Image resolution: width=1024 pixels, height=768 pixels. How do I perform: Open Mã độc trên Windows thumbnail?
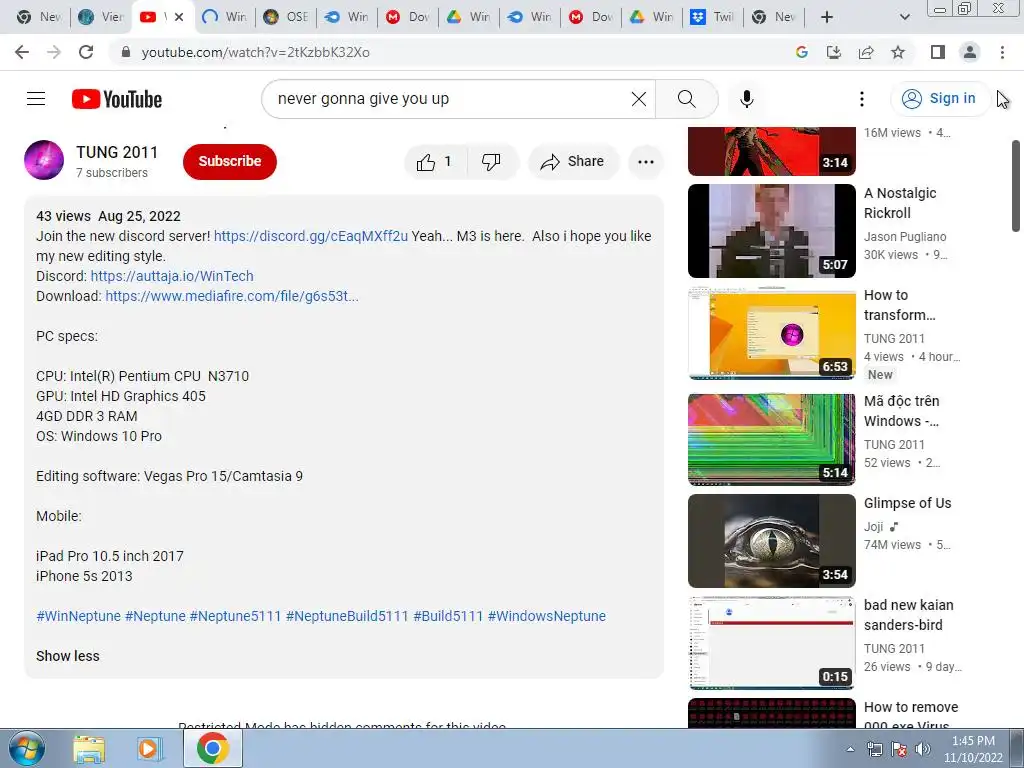[x=771, y=439]
